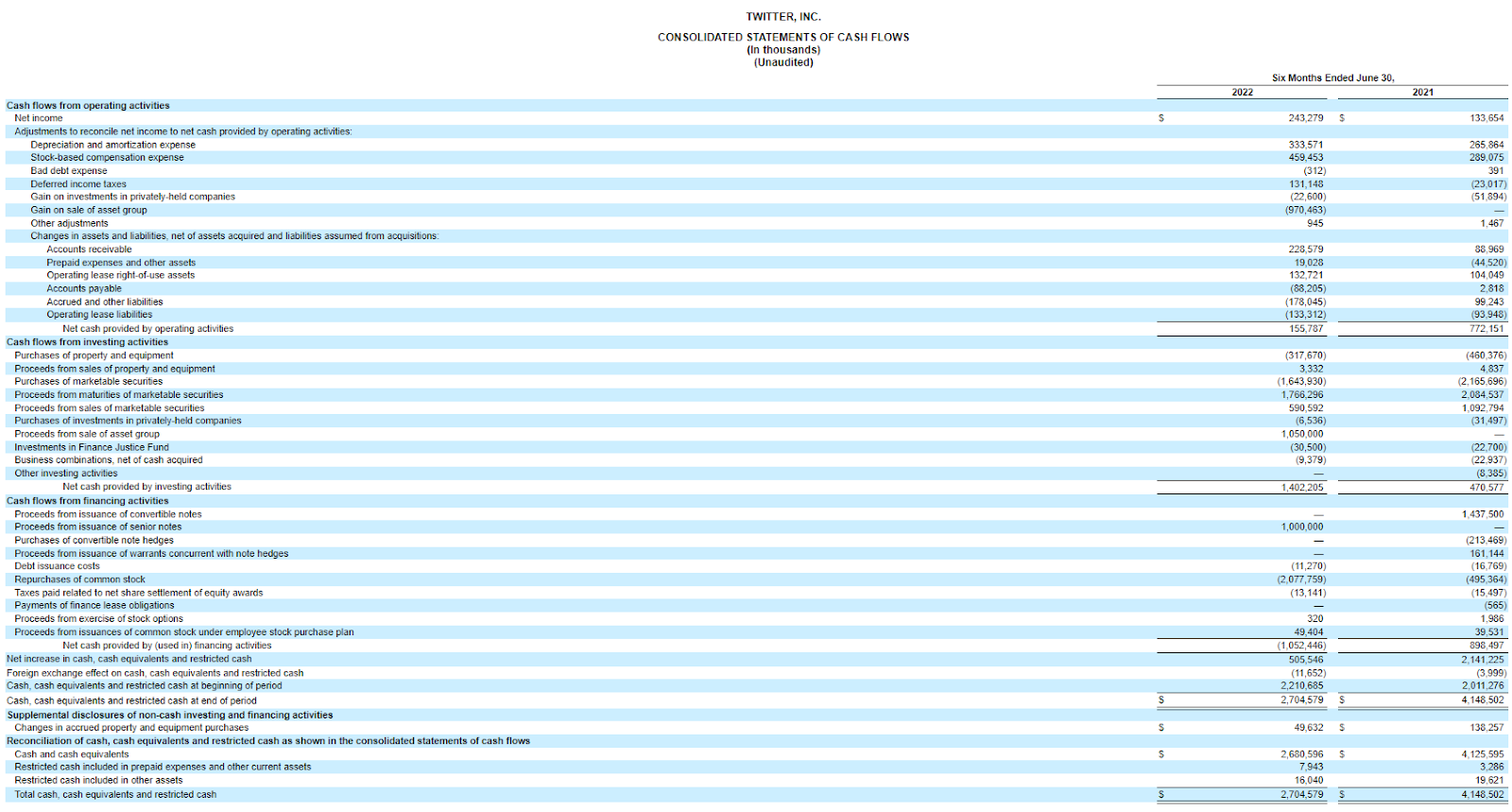Screen dimensions: 1512x812
Task: Select the value 1,050,000
Action: coord(1302,434)
